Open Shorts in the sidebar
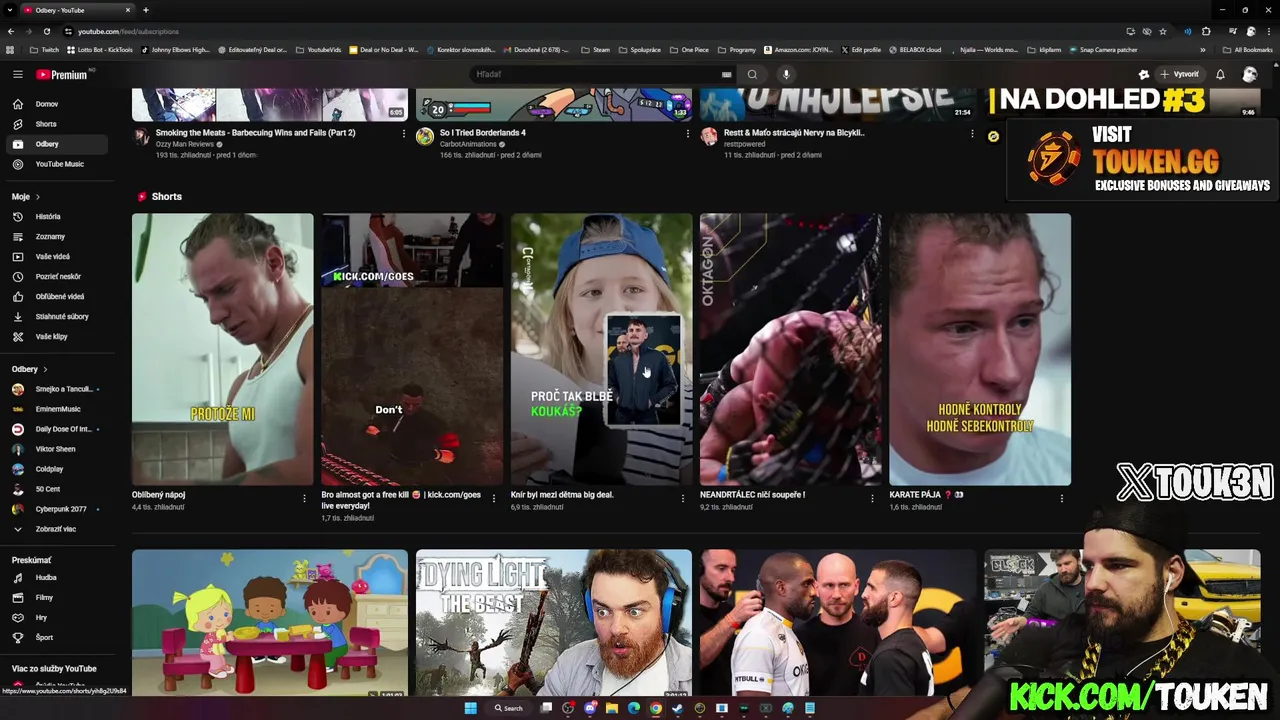The image size is (1280, 720). 57,124
